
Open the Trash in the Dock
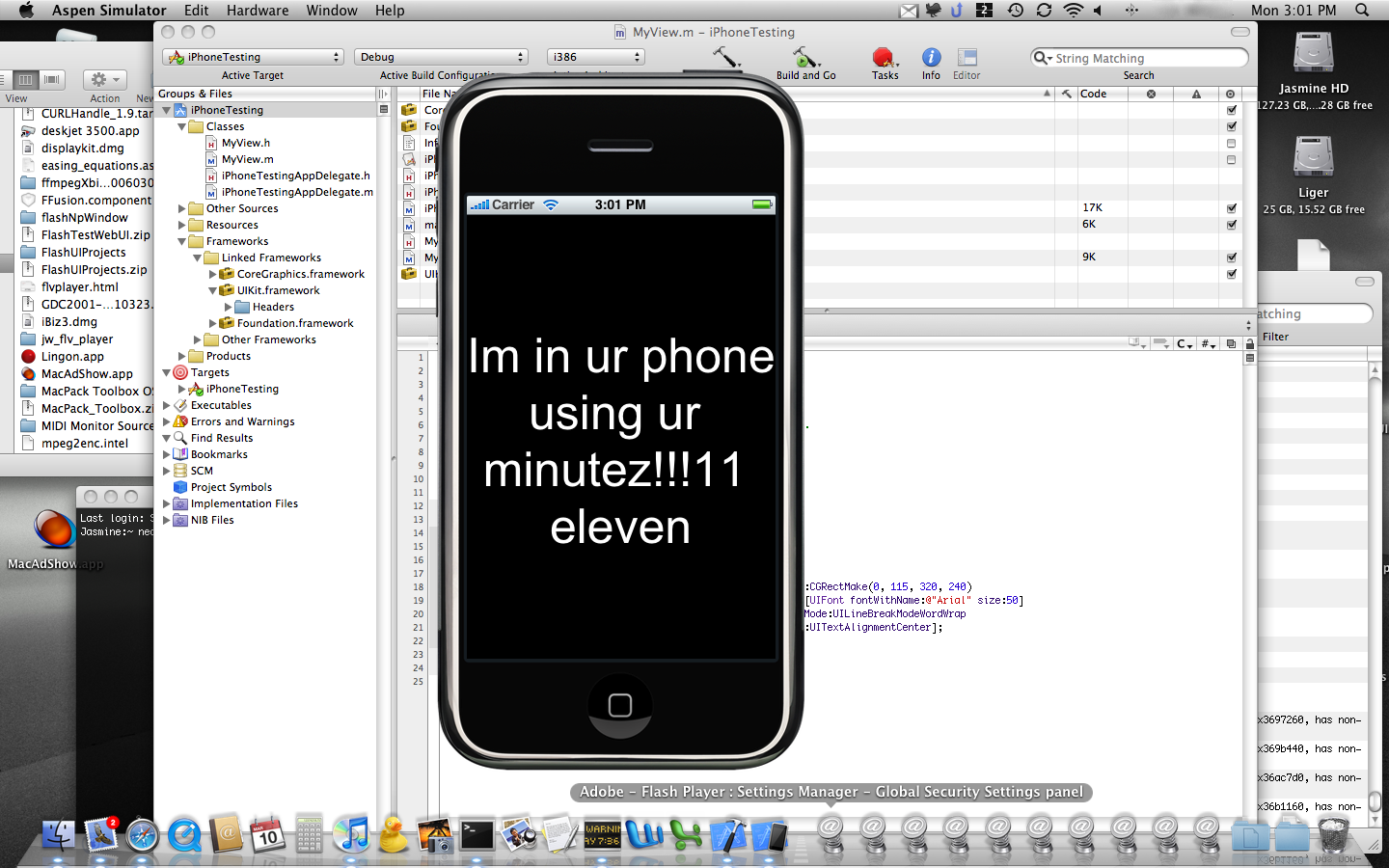(1333, 834)
